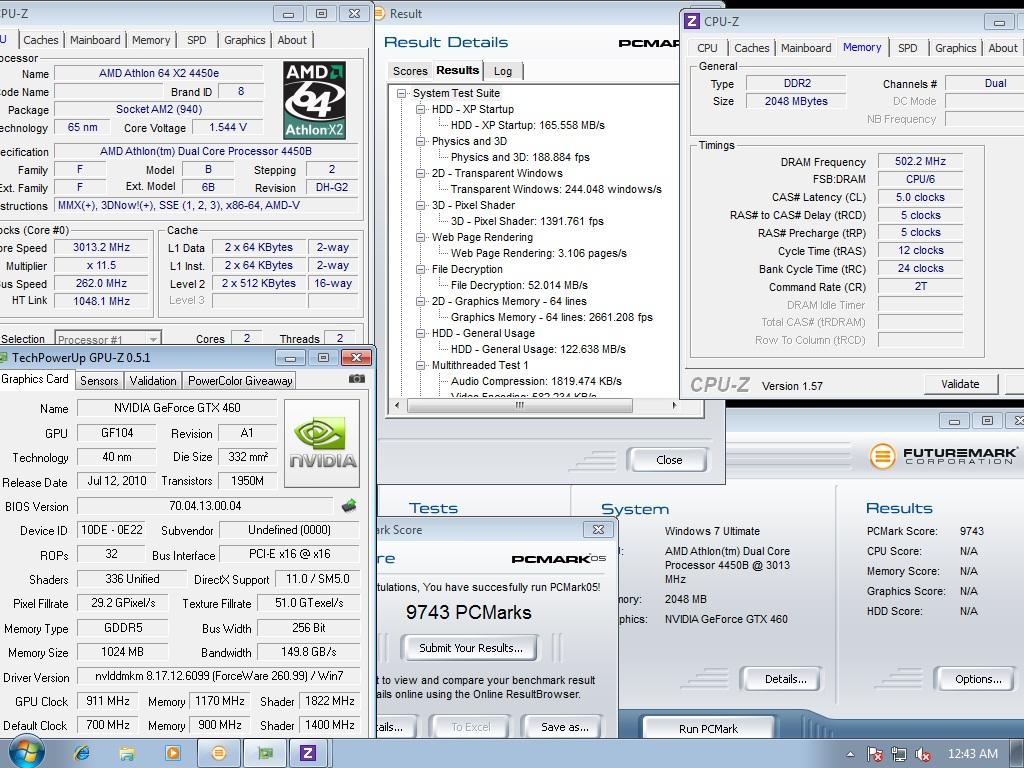Viewport: 1024px width, 768px height.
Task: Switch to GPU-Z green taskbar icon
Action: (265, 754)
